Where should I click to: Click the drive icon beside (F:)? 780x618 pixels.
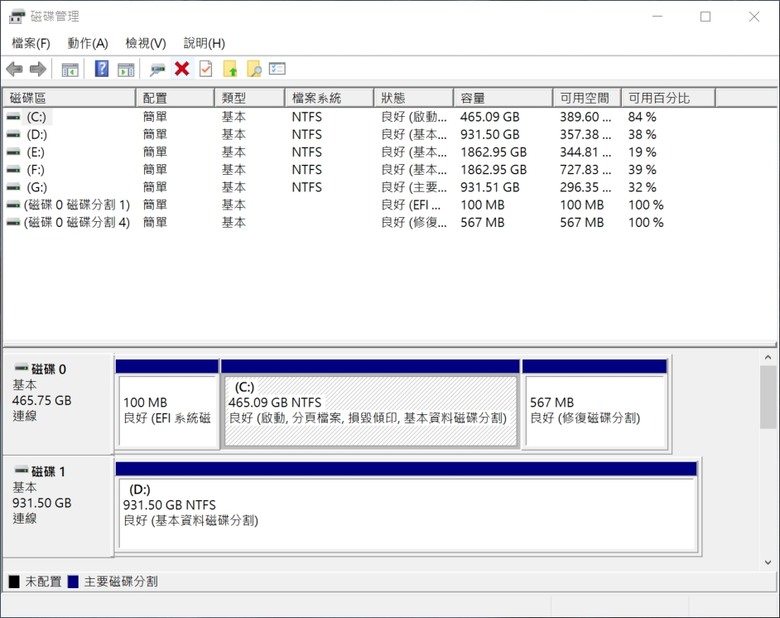(13, 170)
